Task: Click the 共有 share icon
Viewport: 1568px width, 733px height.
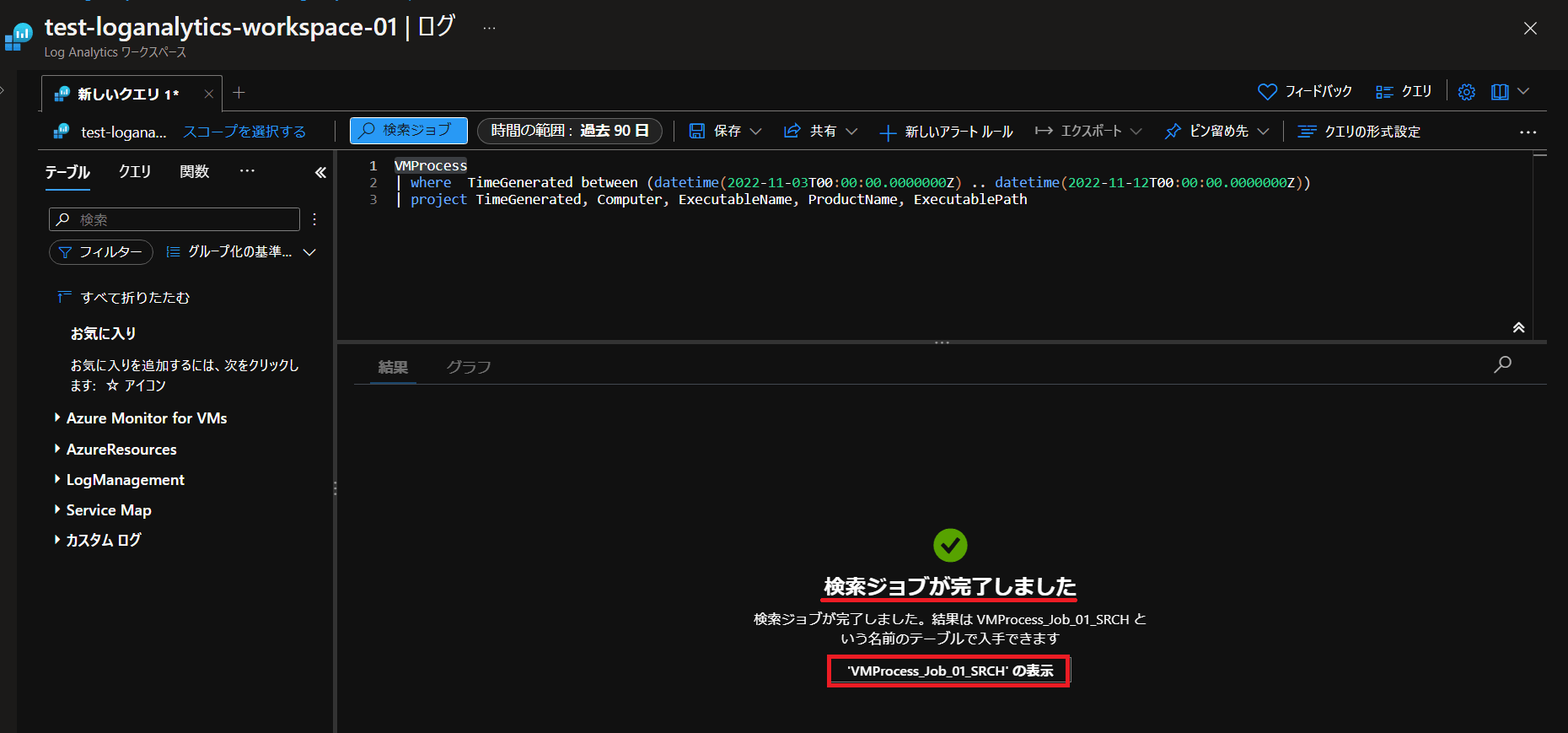Action: pyautogui.click(x=792, y=131)
